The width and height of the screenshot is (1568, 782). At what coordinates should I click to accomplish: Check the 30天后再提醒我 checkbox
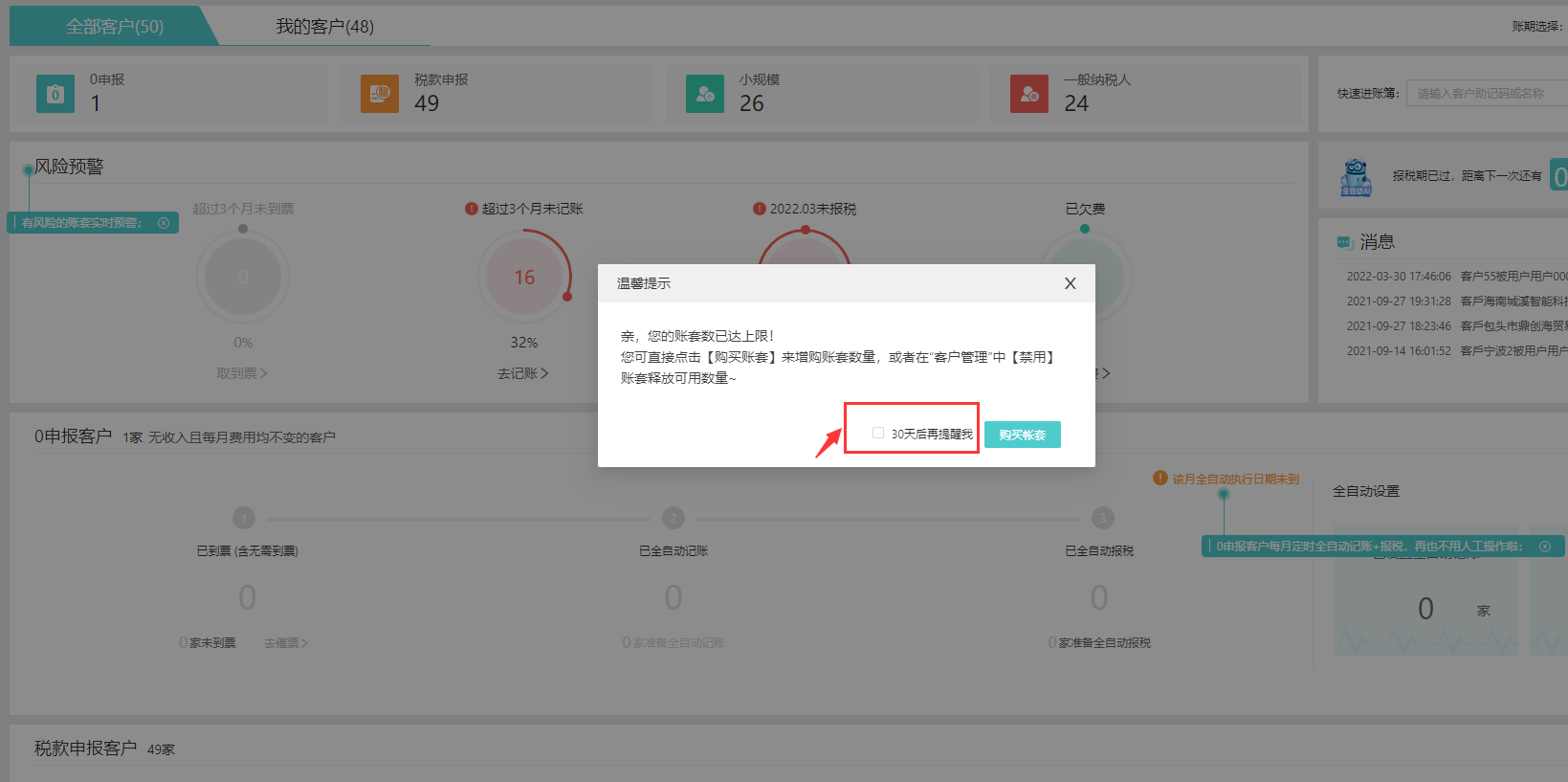(x=878, y=434)
